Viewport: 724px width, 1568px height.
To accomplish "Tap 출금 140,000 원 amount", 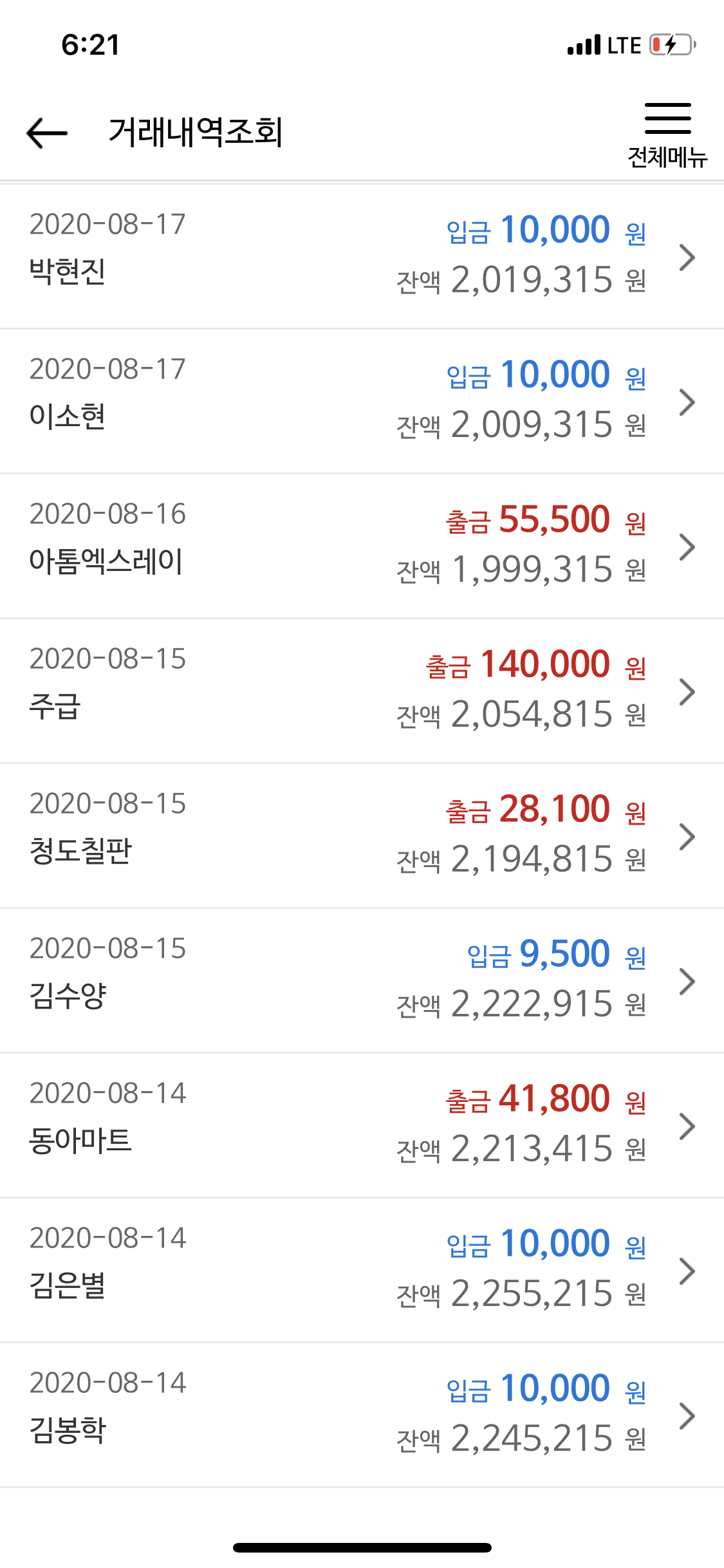I will click(535, 664).
